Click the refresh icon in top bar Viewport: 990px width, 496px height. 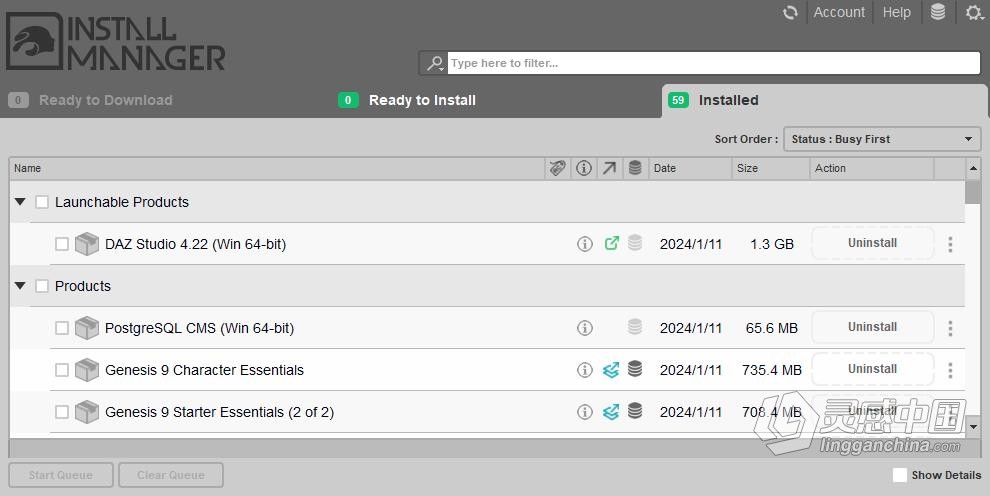[790, 13]
